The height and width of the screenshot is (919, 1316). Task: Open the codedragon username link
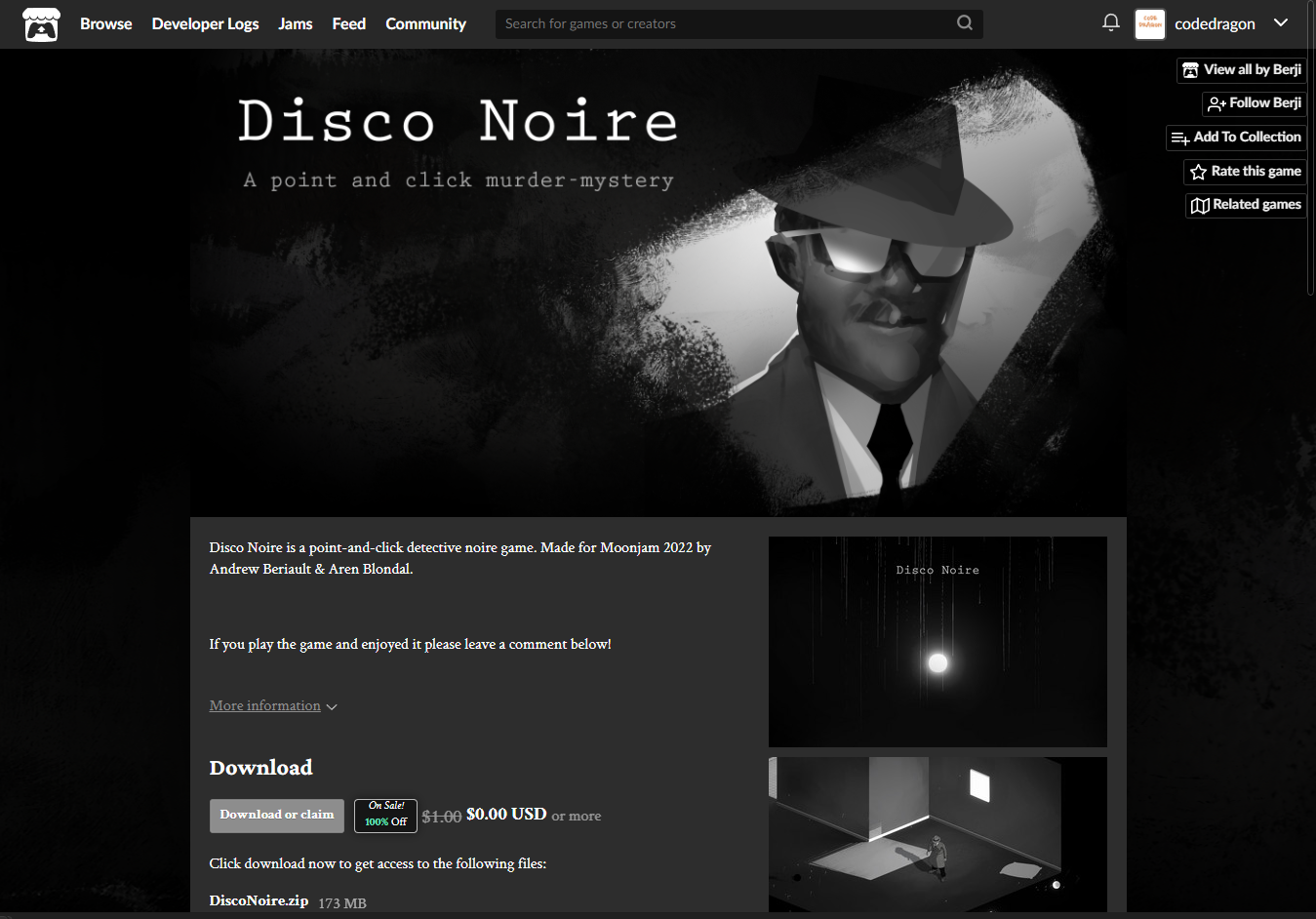1215,23
